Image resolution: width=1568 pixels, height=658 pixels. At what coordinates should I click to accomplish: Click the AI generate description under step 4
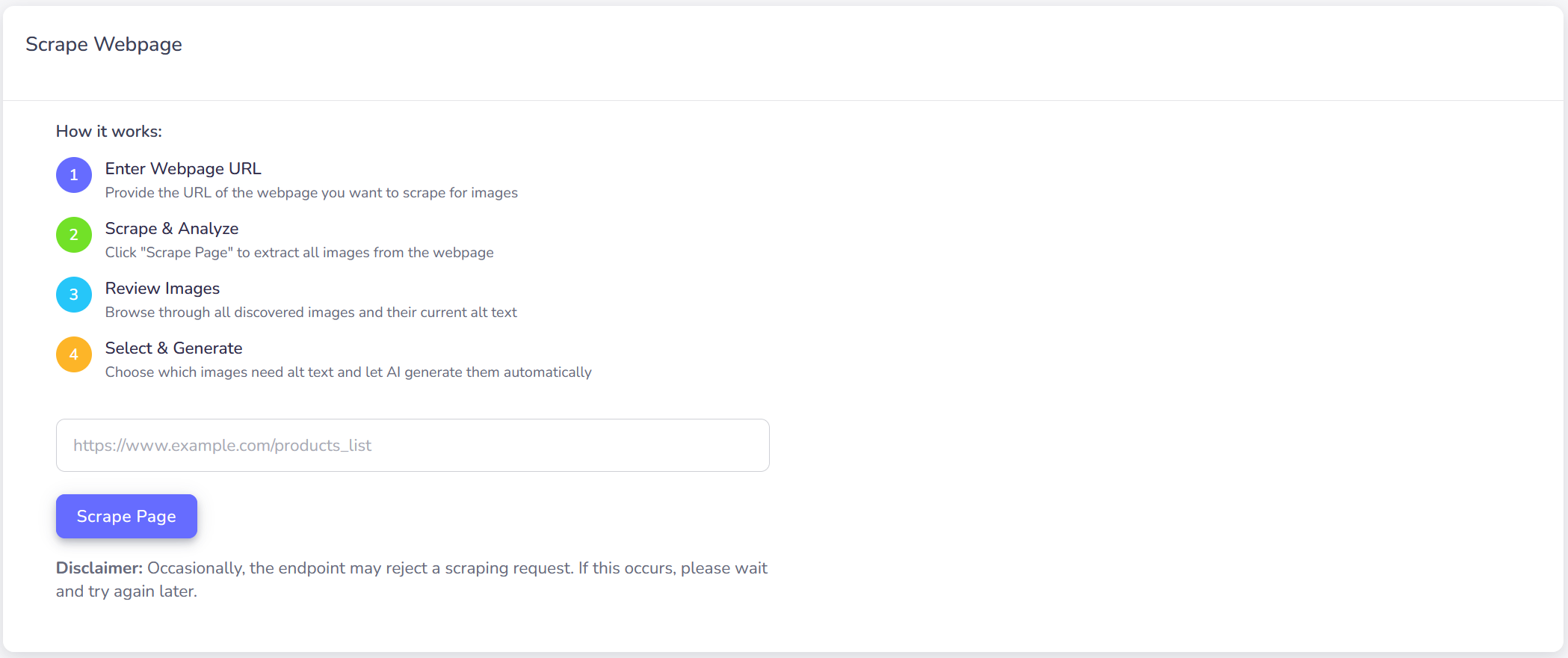point(348,372)
